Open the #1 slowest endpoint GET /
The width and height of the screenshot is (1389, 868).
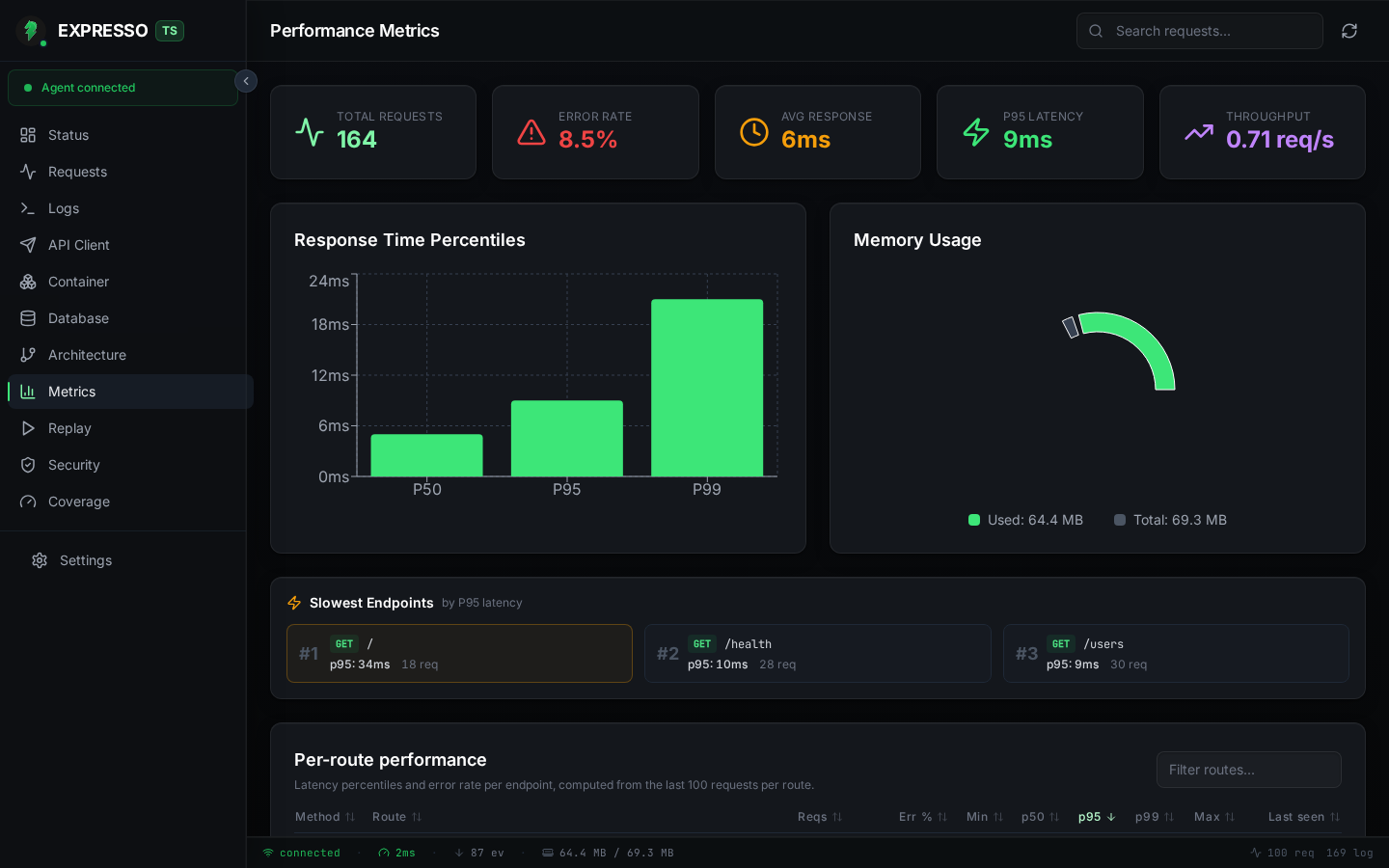[x=459, y=653]
